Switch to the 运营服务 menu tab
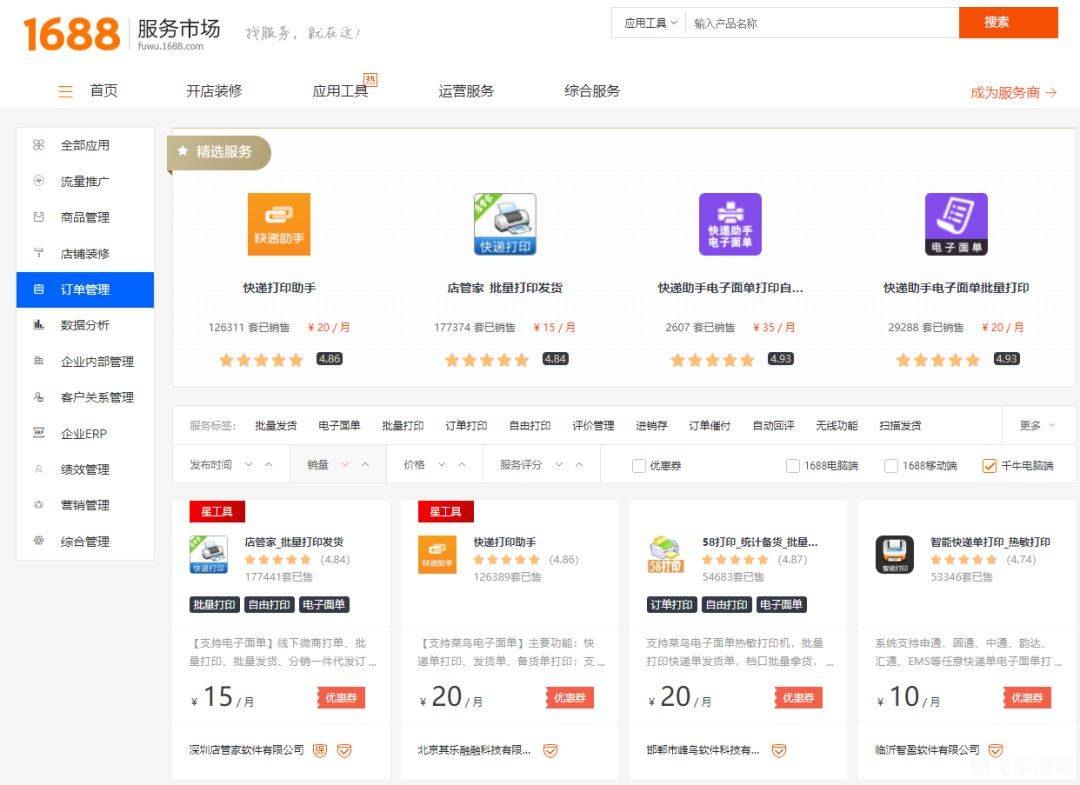The image size is (1080, 785). click(x=465, y=90)
